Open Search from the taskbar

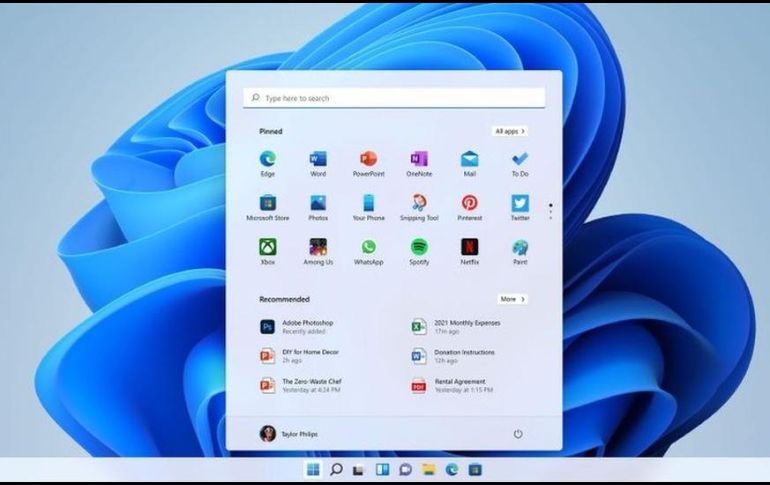336,470
